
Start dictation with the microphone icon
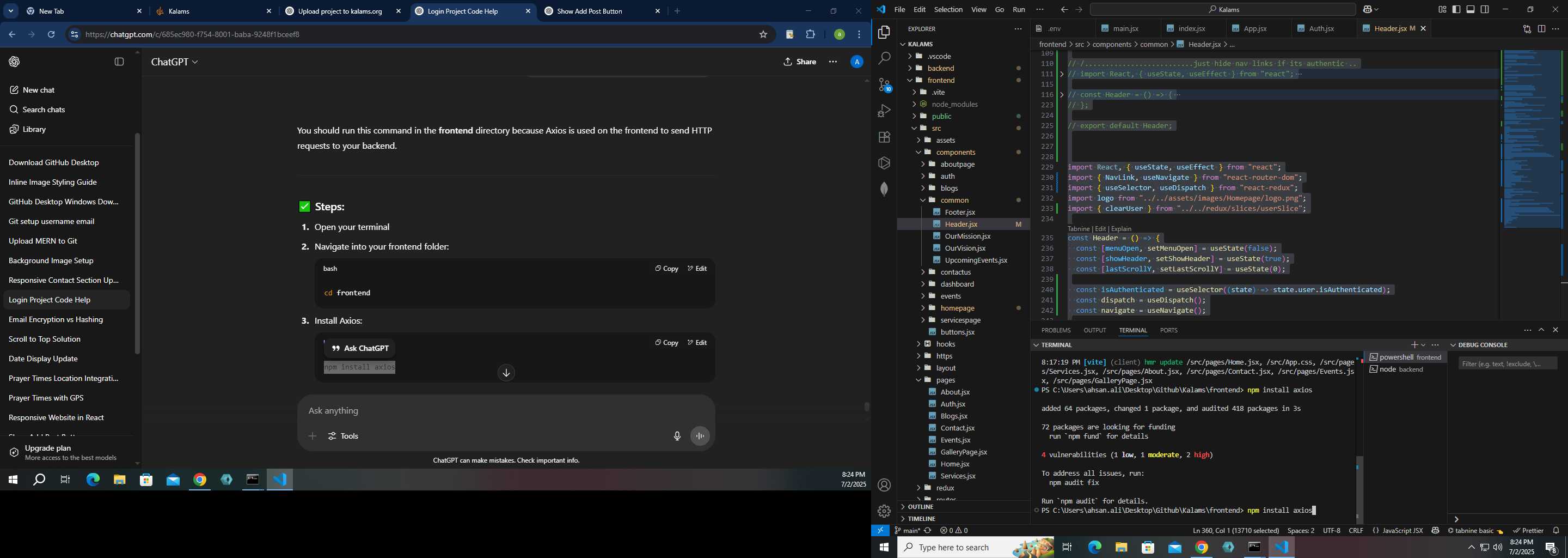click(677, 436)
